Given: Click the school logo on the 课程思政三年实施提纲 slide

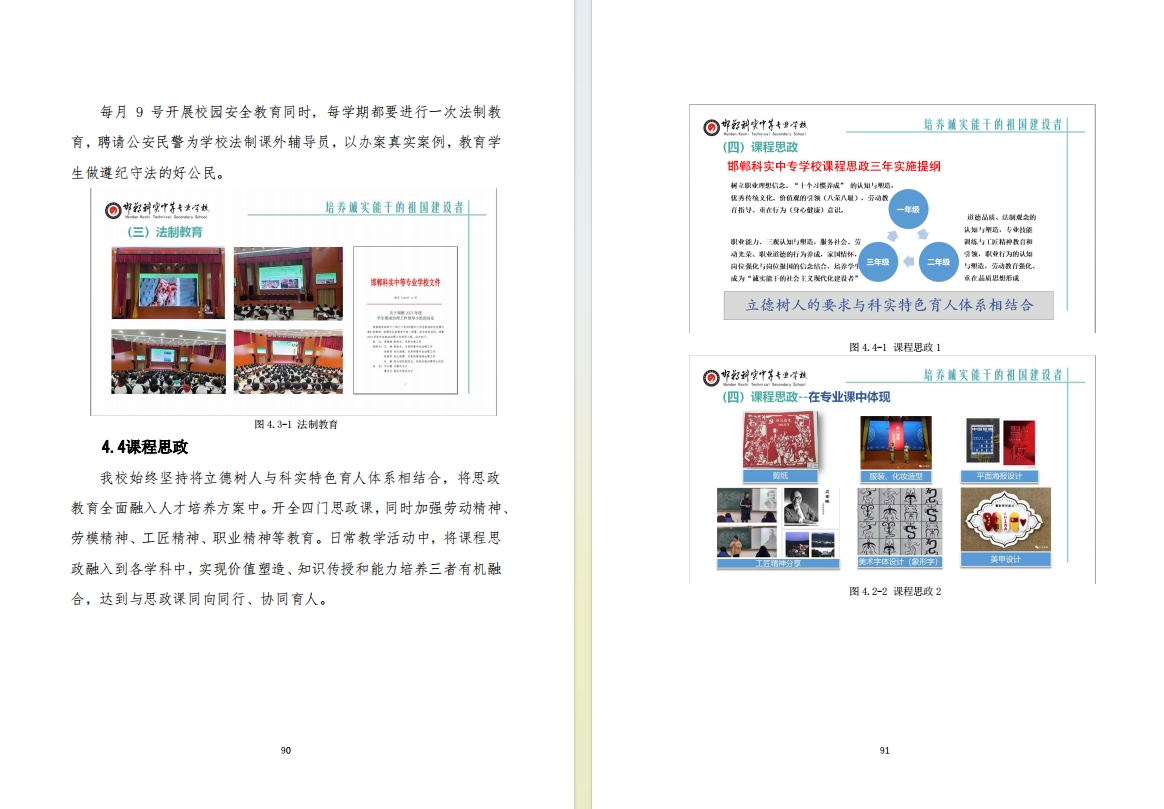Looking at the screenshot, I should tap(755, 127).
